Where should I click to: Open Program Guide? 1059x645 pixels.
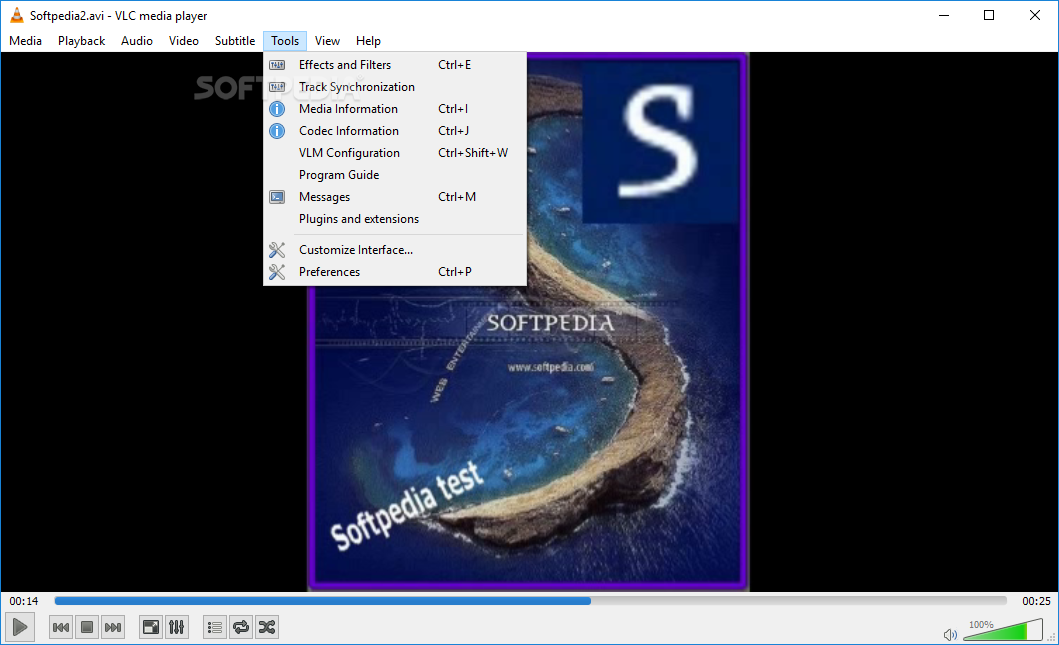point(394,174)
